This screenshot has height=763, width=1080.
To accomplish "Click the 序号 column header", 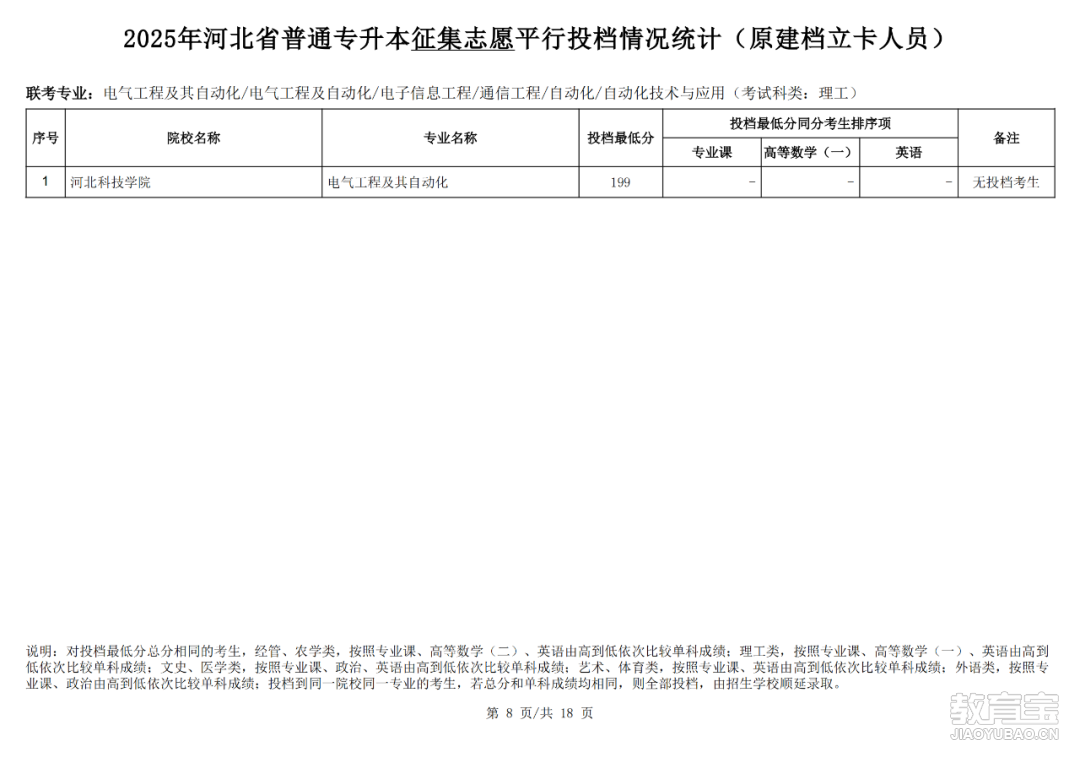I will click(45, 138).
